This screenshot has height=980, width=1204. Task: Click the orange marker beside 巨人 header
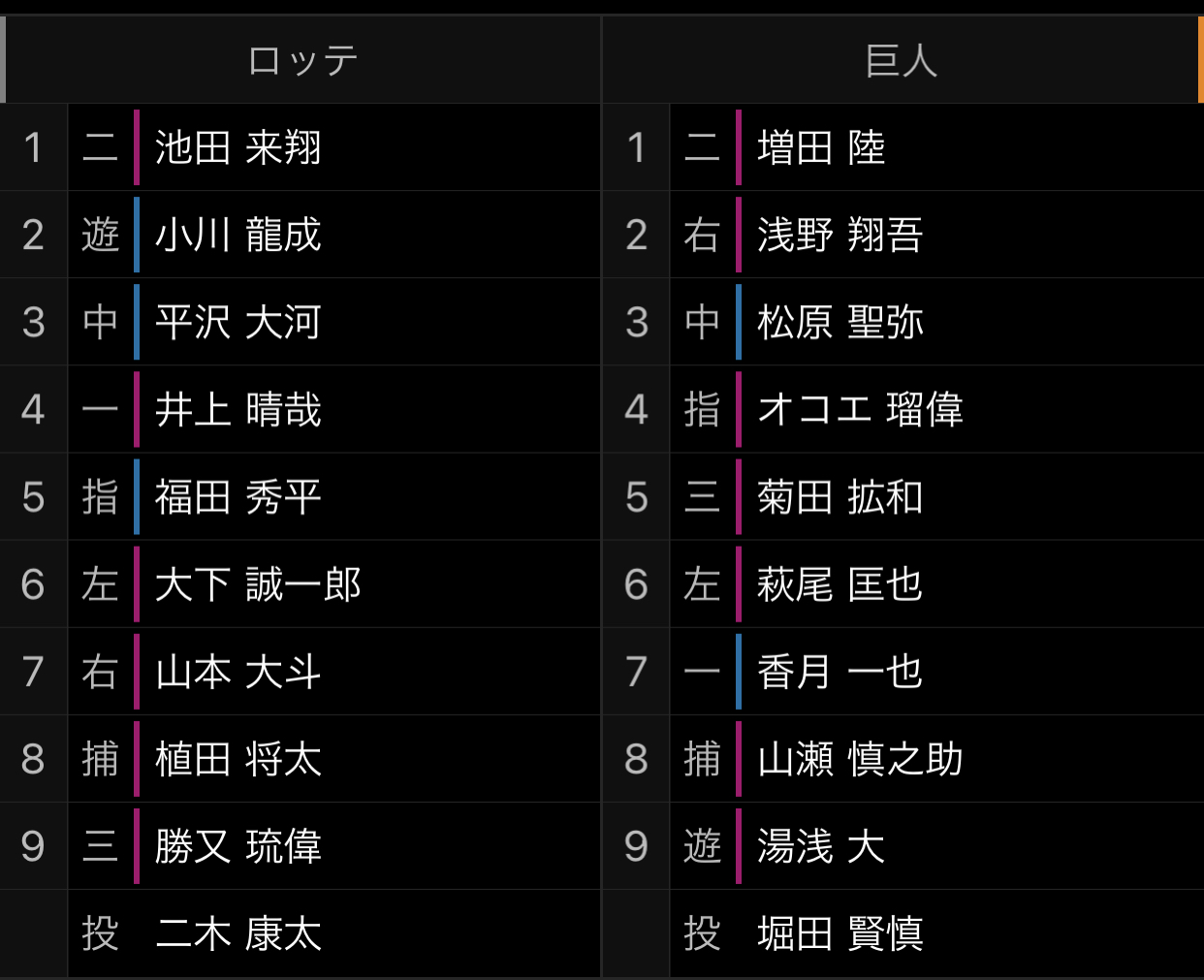pyautogui.click(x=1200, y=60)
